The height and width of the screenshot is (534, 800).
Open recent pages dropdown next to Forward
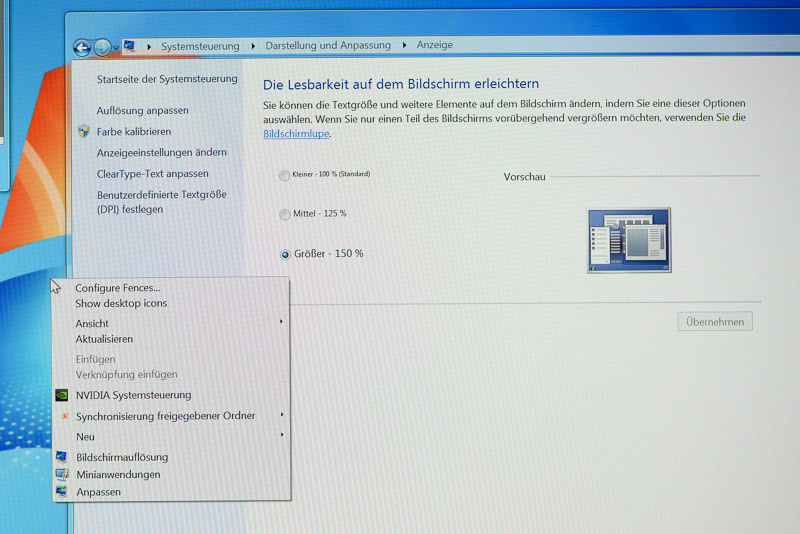coord(116,48)
